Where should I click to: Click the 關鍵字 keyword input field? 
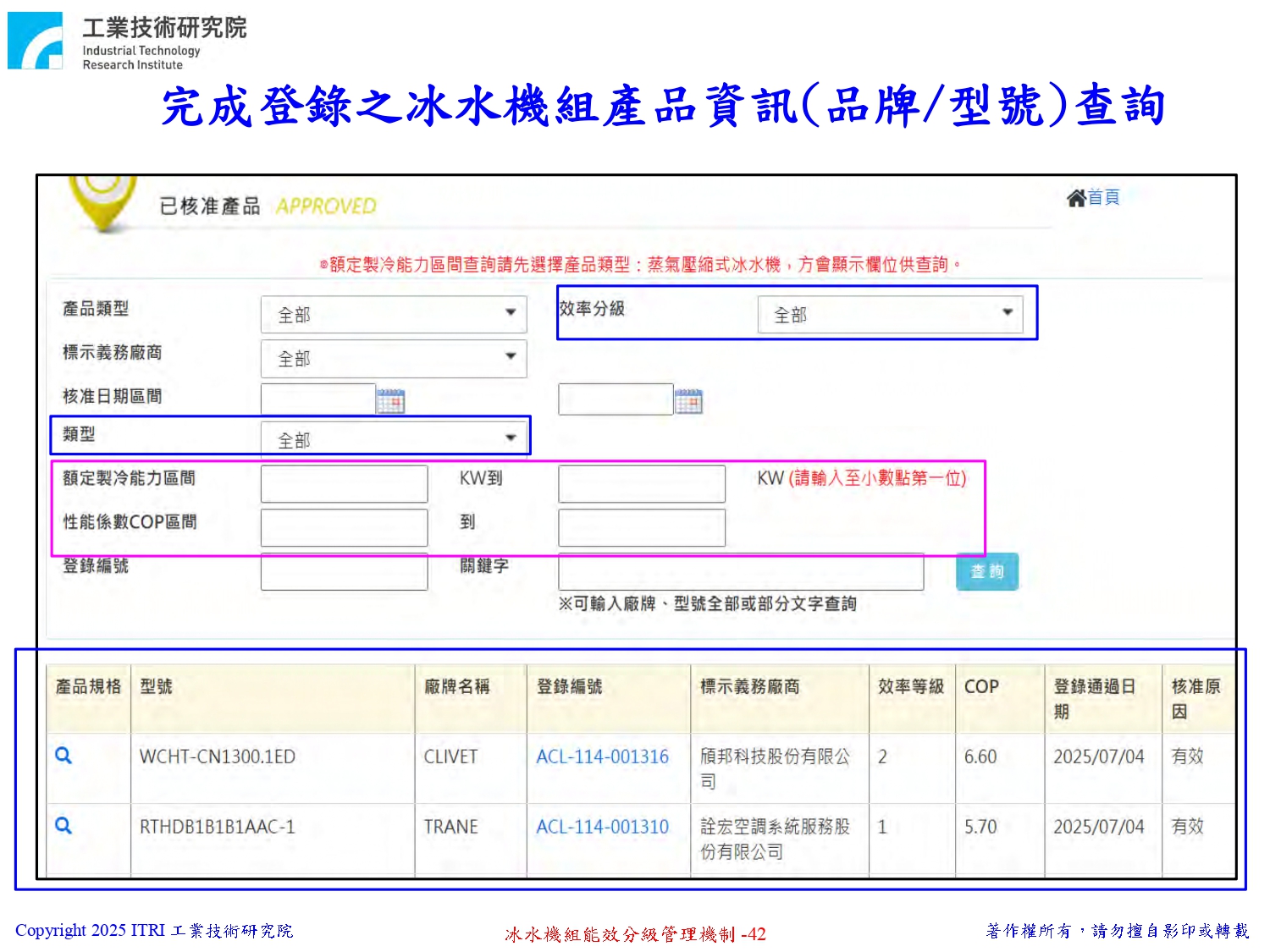coord(741,572)
